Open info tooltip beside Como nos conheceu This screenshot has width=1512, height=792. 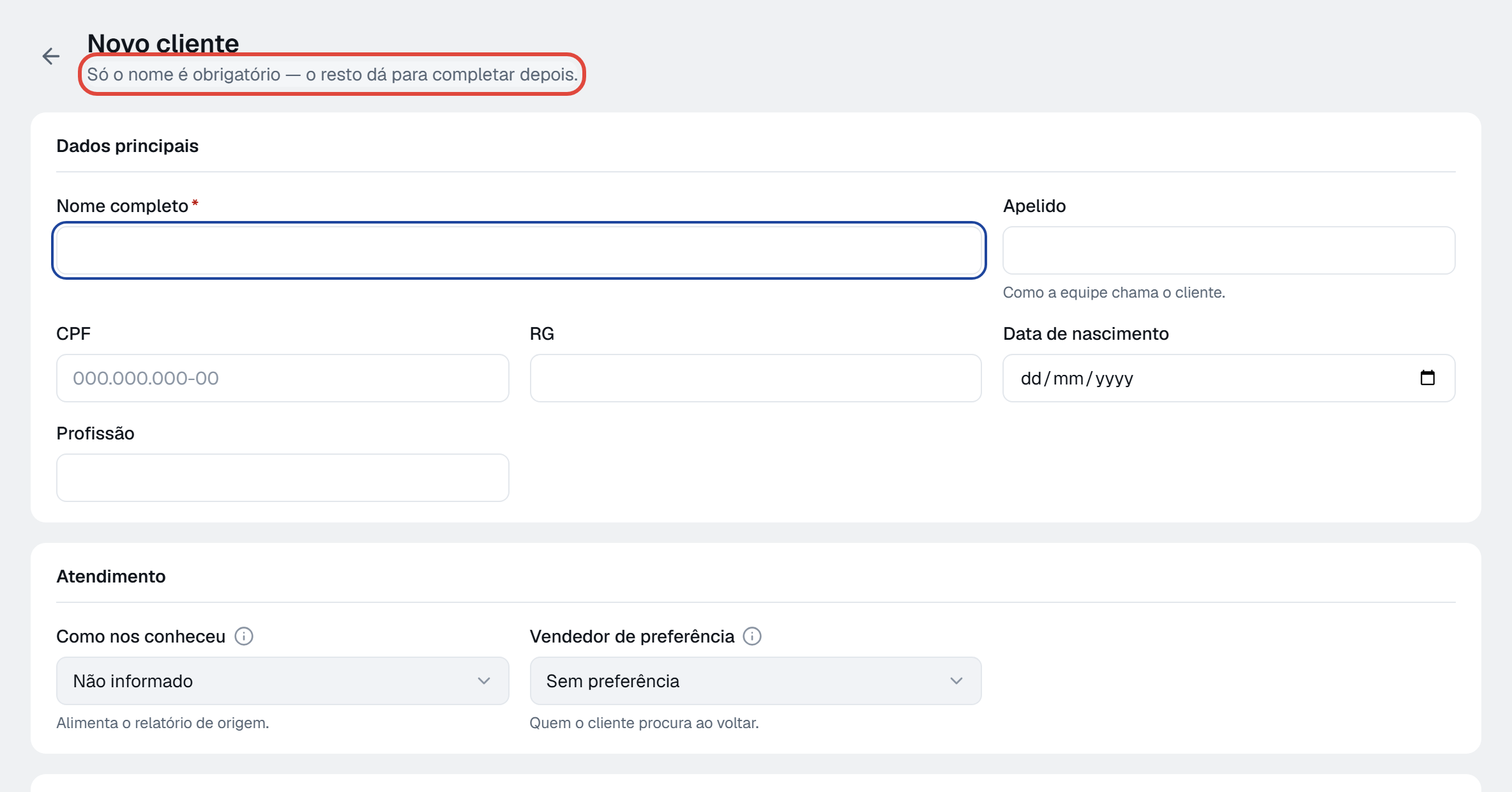click(244, 636)
